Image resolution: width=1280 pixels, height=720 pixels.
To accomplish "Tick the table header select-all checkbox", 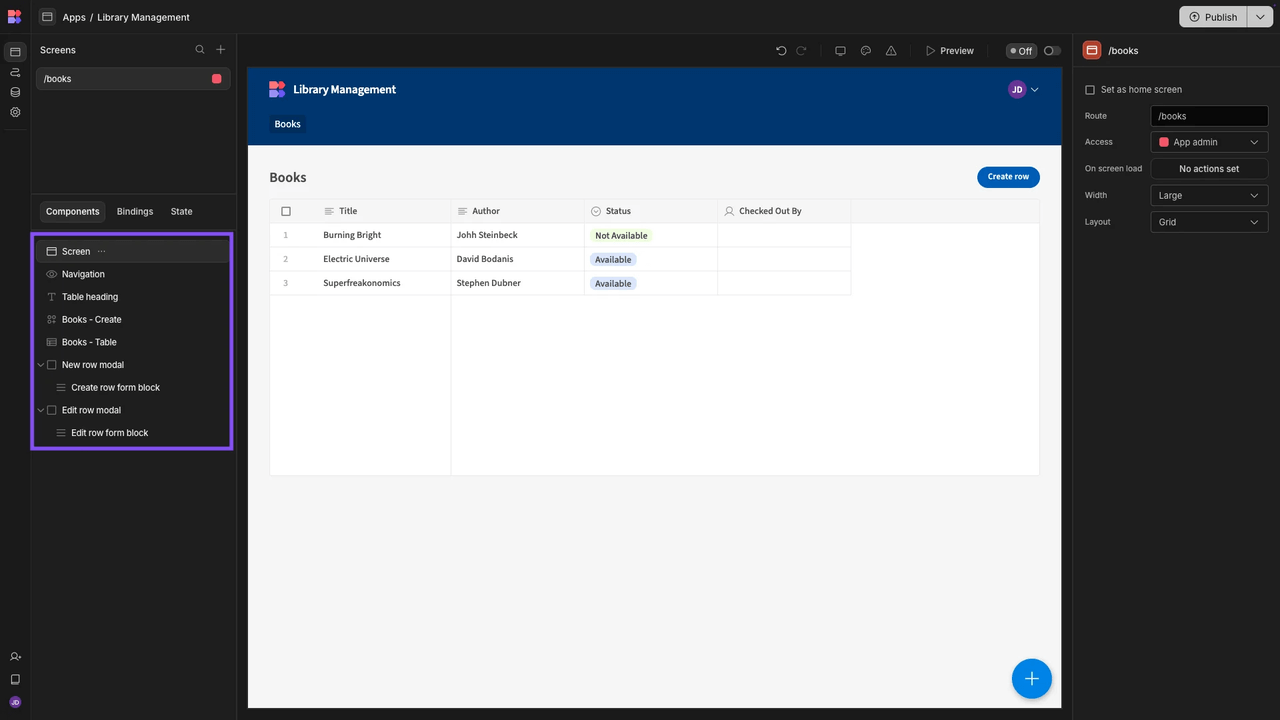I will (286, 211).
